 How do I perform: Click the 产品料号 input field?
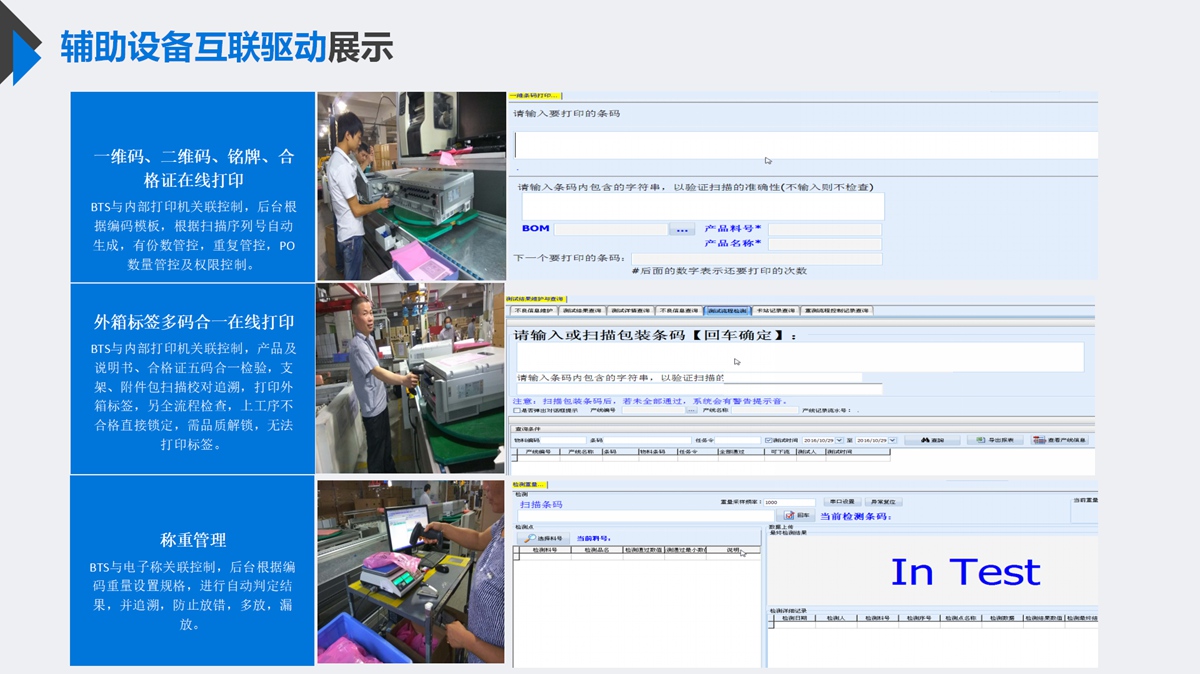coord(824,229)
